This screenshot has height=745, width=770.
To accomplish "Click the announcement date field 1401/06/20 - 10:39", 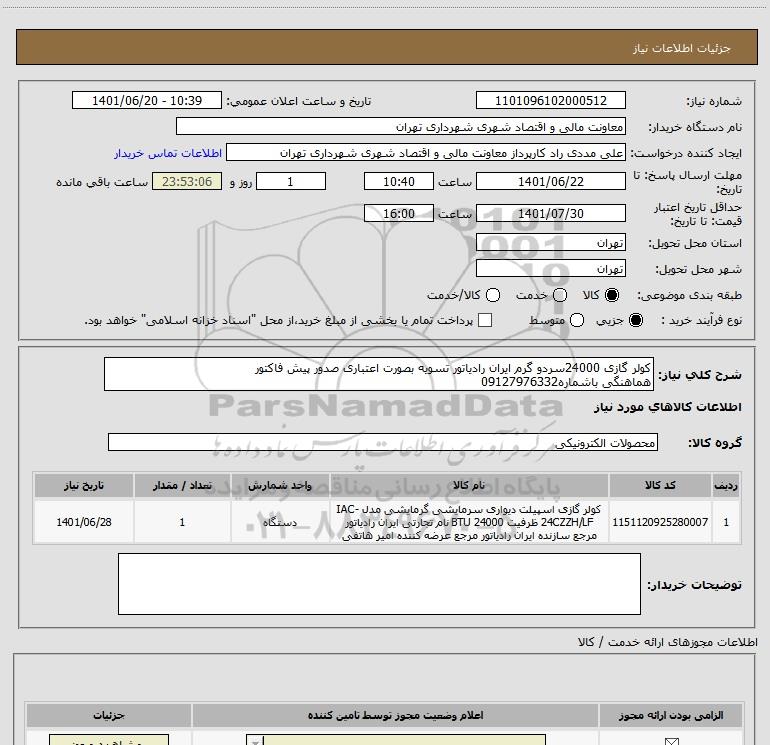I will click(147, 100).
